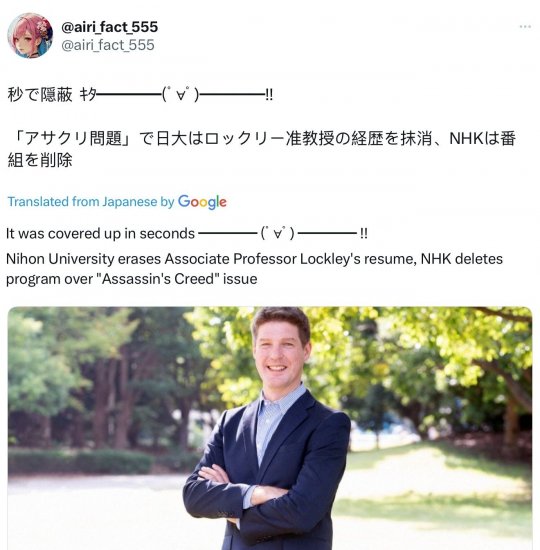Open the pink-haired anime profile avatar
This screenshot has width=540, height=550.
(30, 35)
